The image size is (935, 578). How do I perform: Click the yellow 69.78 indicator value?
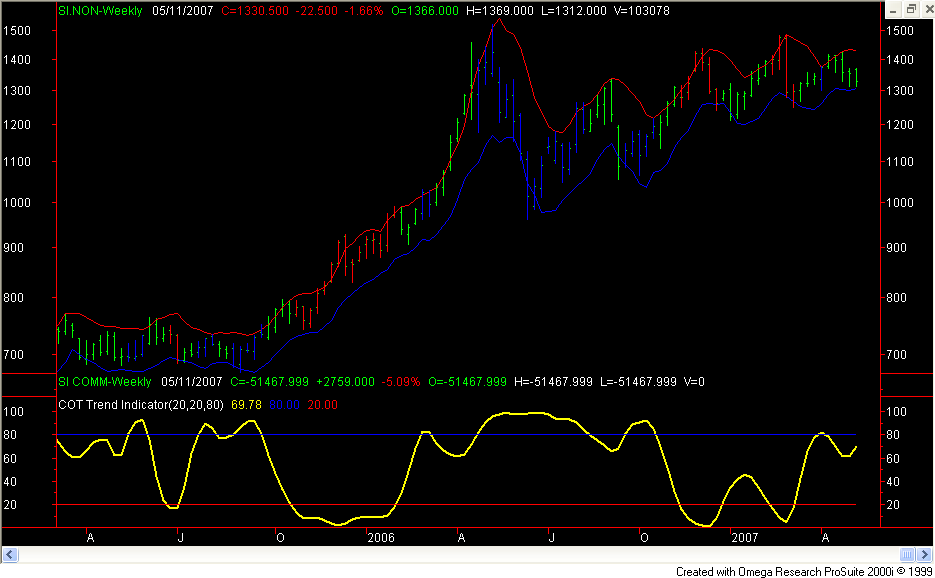(246, 405)
